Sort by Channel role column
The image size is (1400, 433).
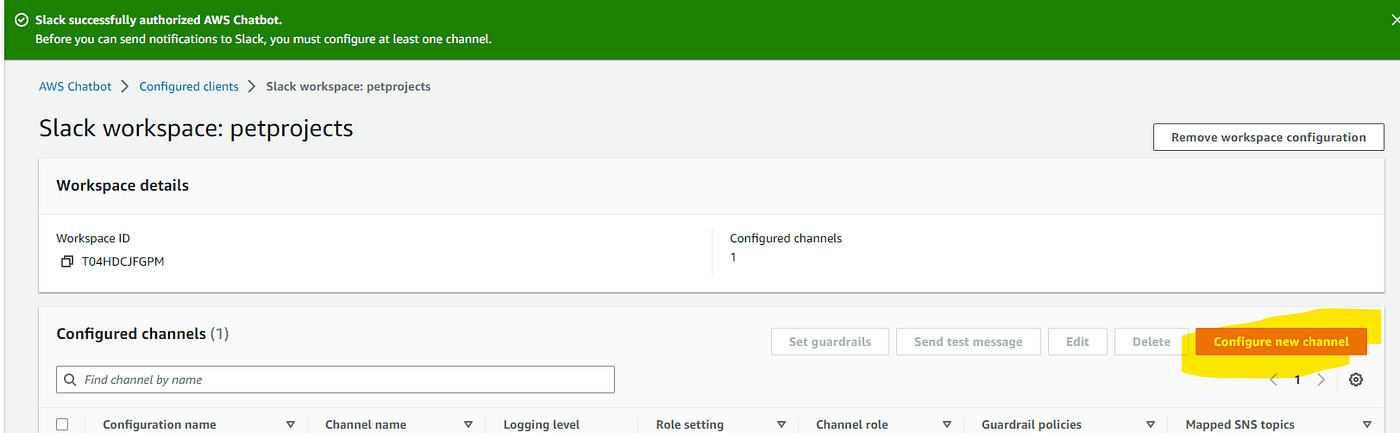pos(945,425)
